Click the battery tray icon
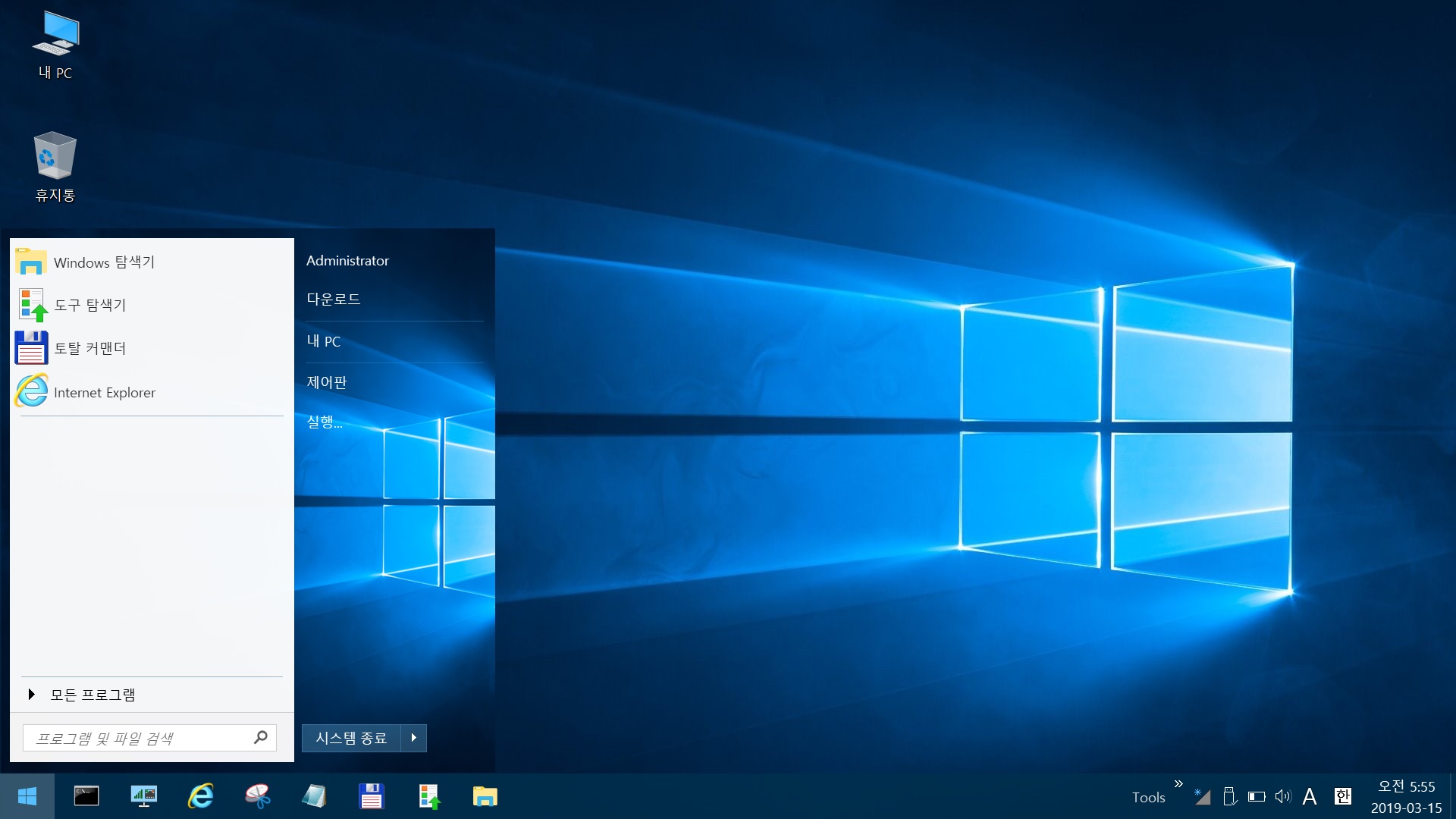The height and width of the screenshot is (819, 1456). 1257,796
